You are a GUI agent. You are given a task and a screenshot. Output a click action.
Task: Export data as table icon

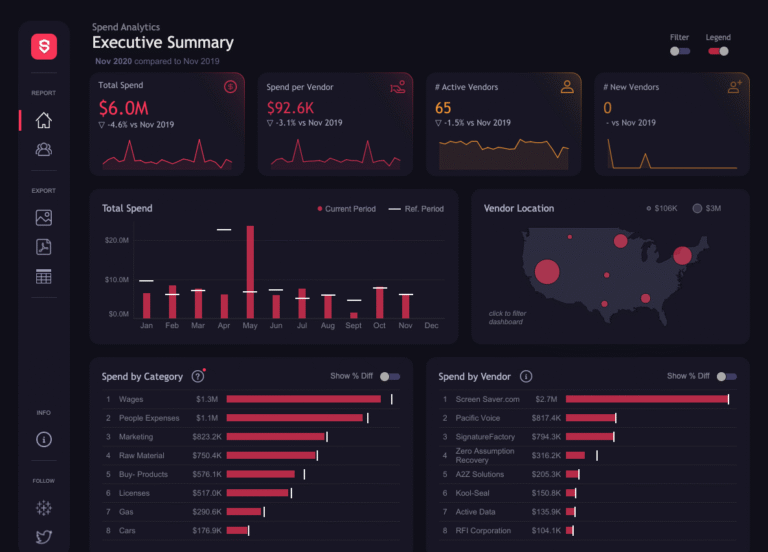[44, 277]
